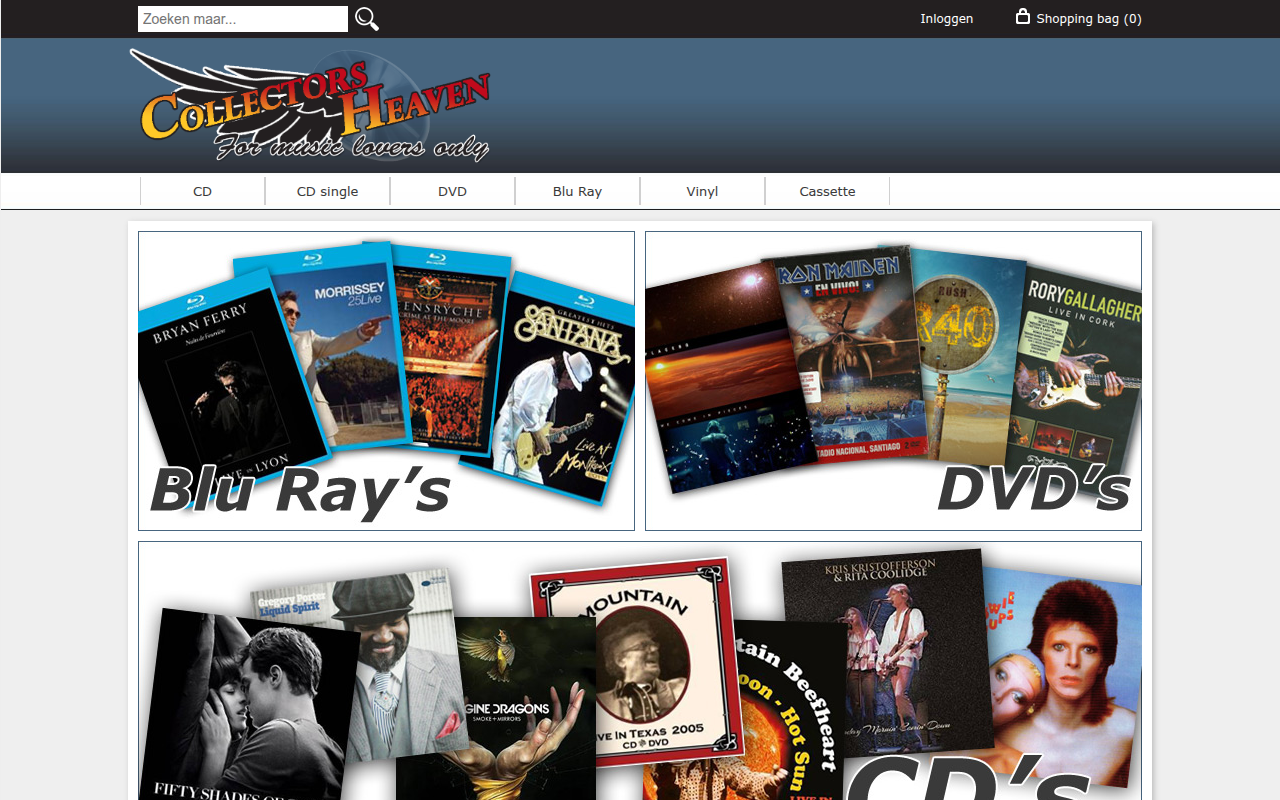Select the DVD menu item
The width and height of the screenshot is (1280, 800).
(453, 191)
